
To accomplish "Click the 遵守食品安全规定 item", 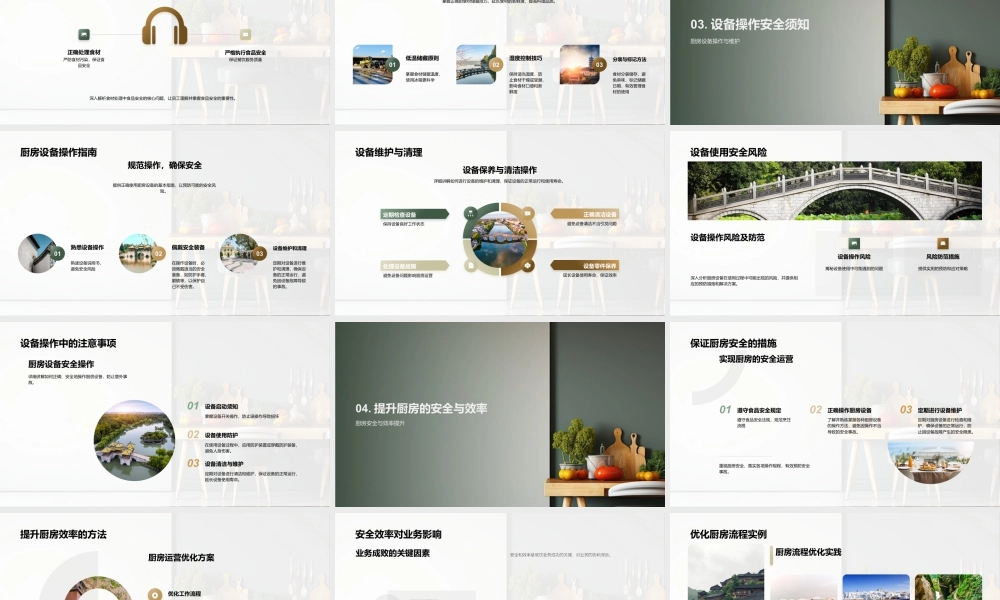I will [759, 410].
